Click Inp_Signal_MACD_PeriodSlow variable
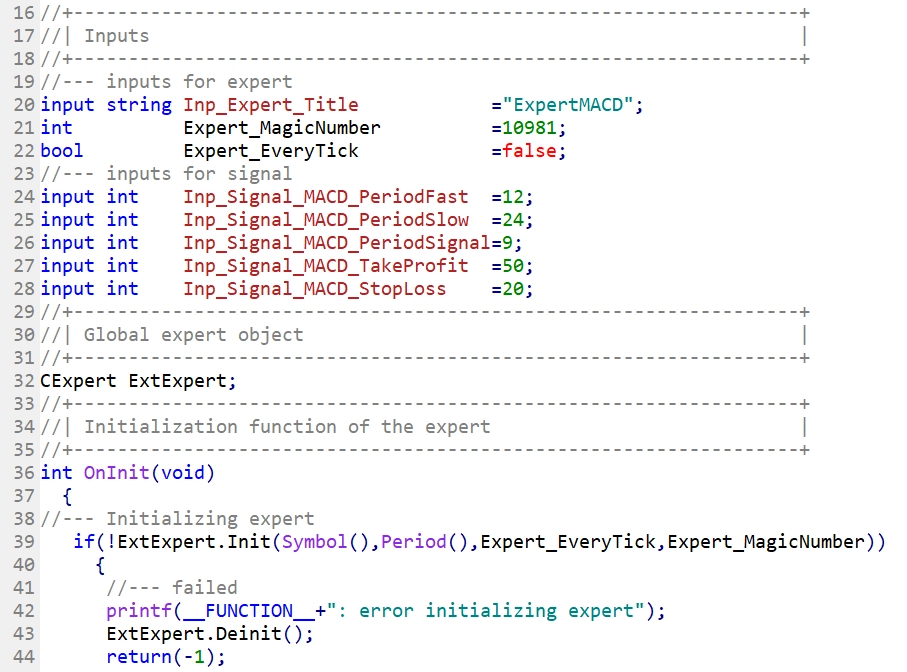 point(326,220)
